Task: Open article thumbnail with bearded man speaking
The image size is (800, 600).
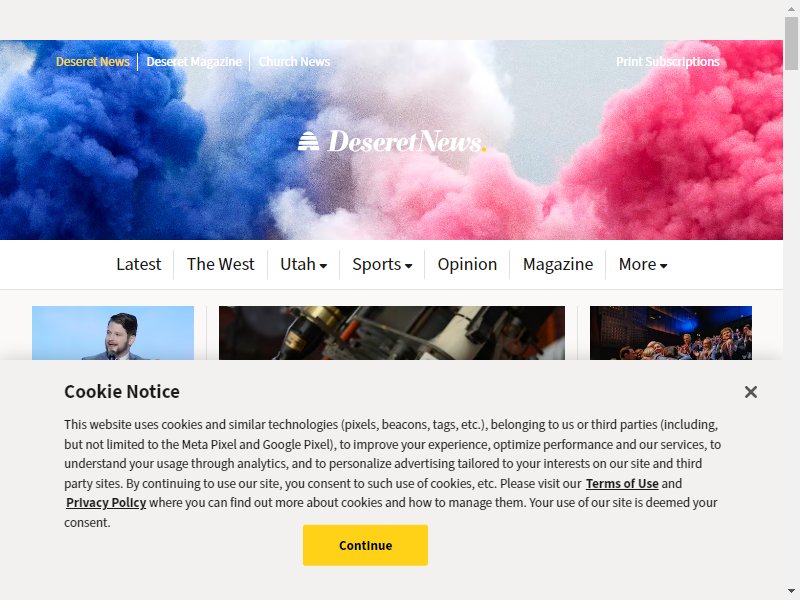Action: click(113, 333)
